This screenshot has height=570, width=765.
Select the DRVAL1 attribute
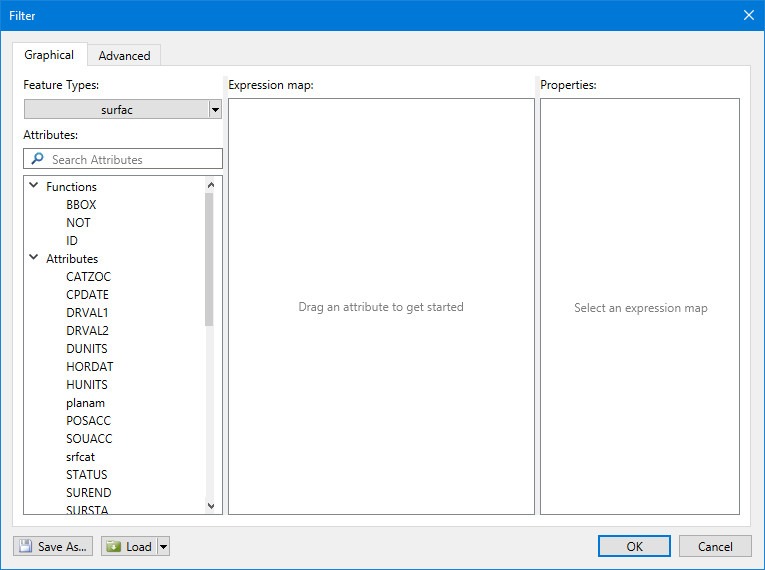pos(87,313)
